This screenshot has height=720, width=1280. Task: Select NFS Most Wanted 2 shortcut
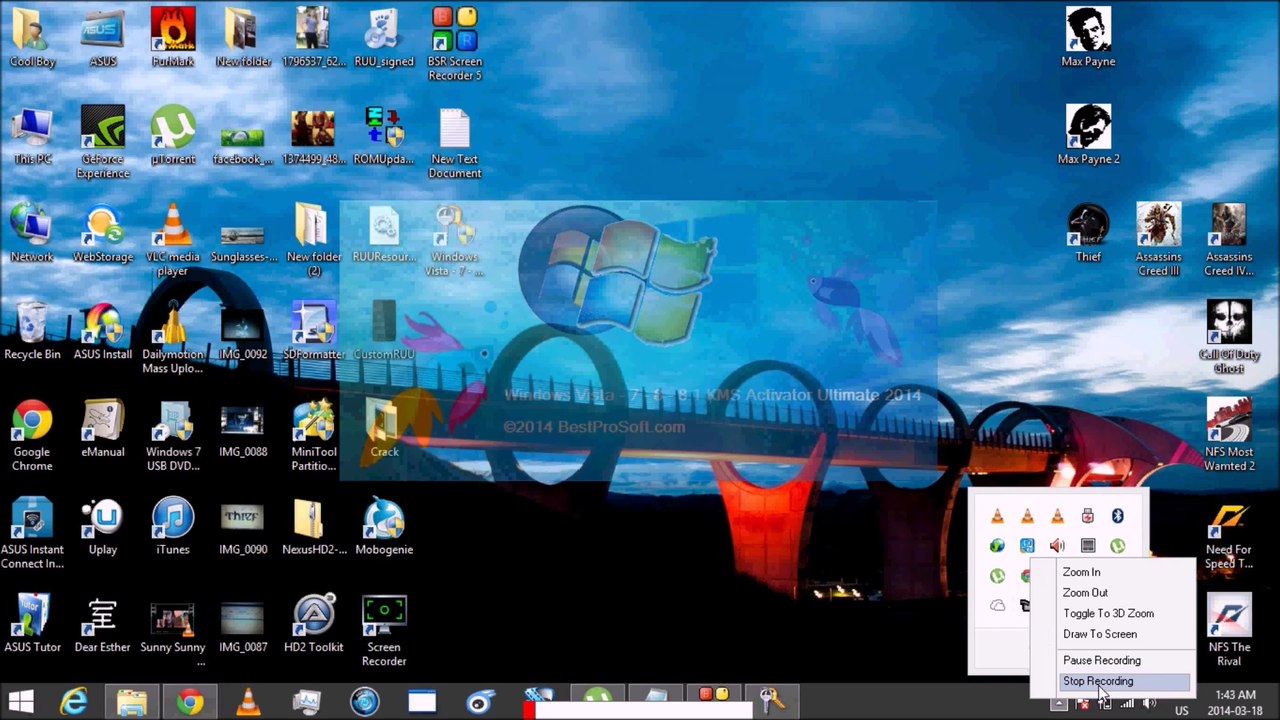pos(1229,435)
